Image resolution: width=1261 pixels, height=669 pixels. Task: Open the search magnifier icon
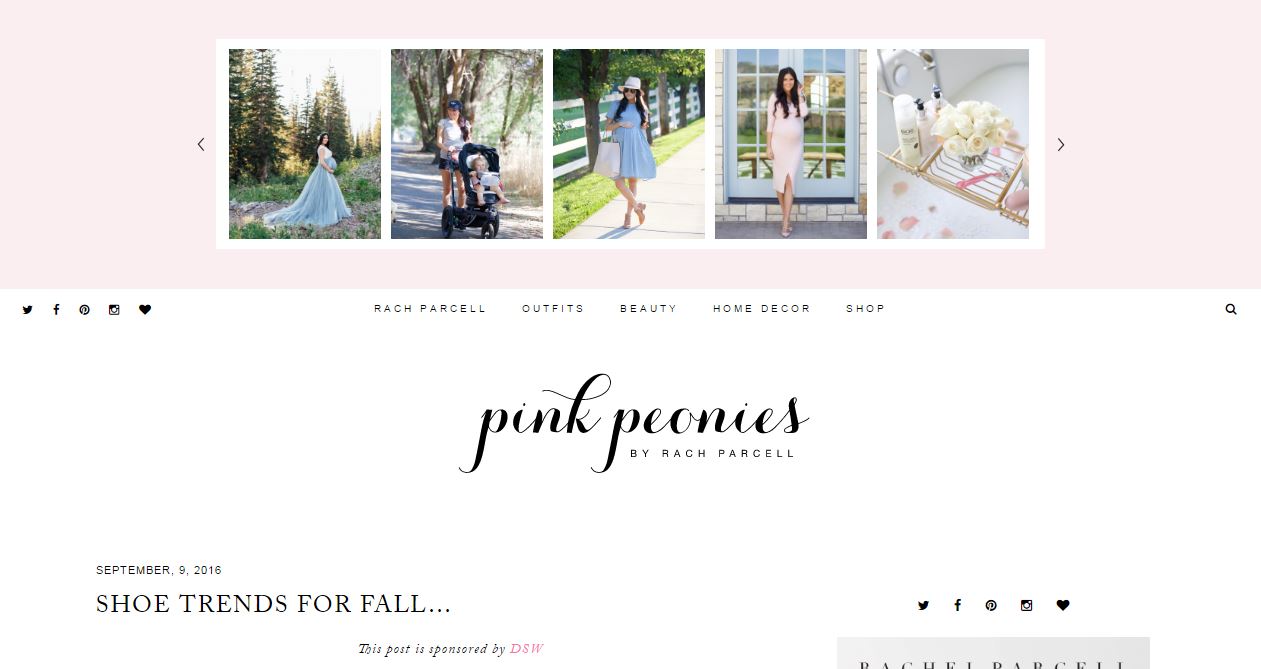click(x=1231, y=309)
